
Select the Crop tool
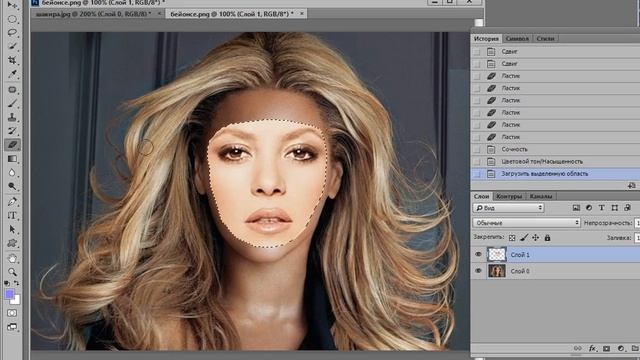tap(12, 60)
